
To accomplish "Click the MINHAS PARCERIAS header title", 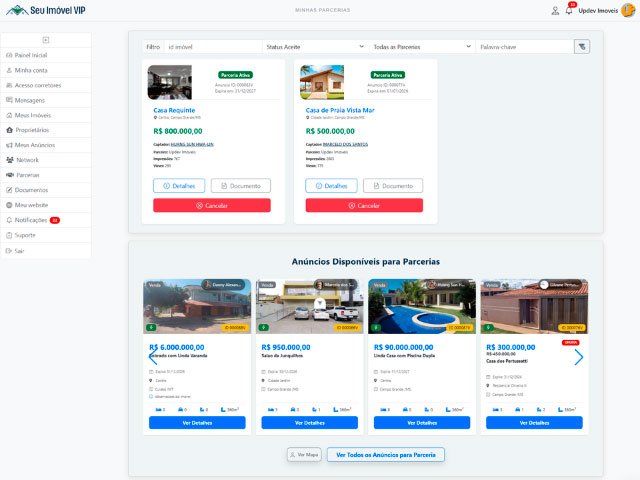I will [322, 10].
